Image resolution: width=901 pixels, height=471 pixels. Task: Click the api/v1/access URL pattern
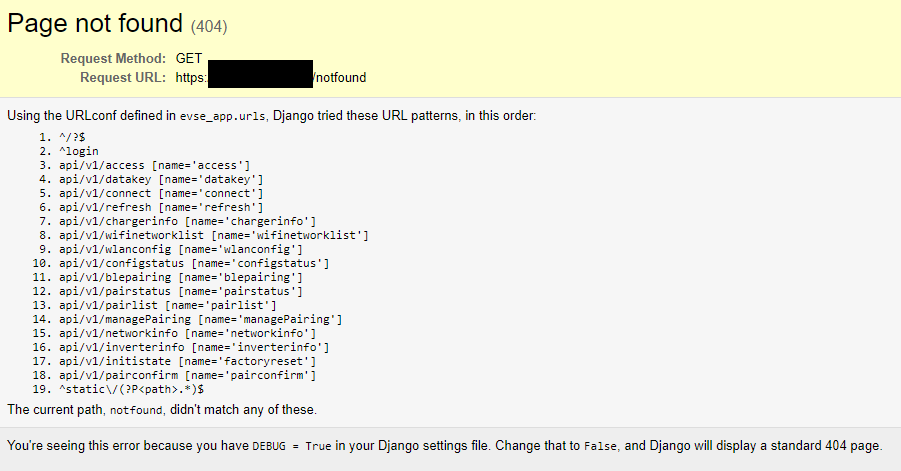(154, 165)
